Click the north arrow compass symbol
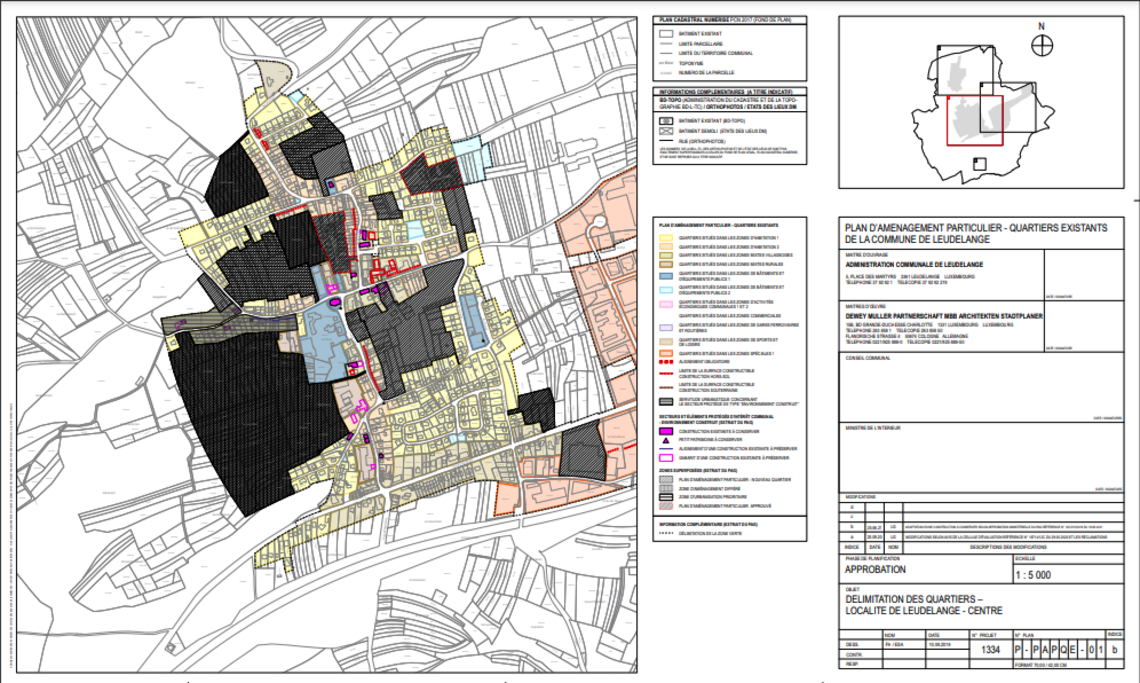 click(x=1042, y=45)
